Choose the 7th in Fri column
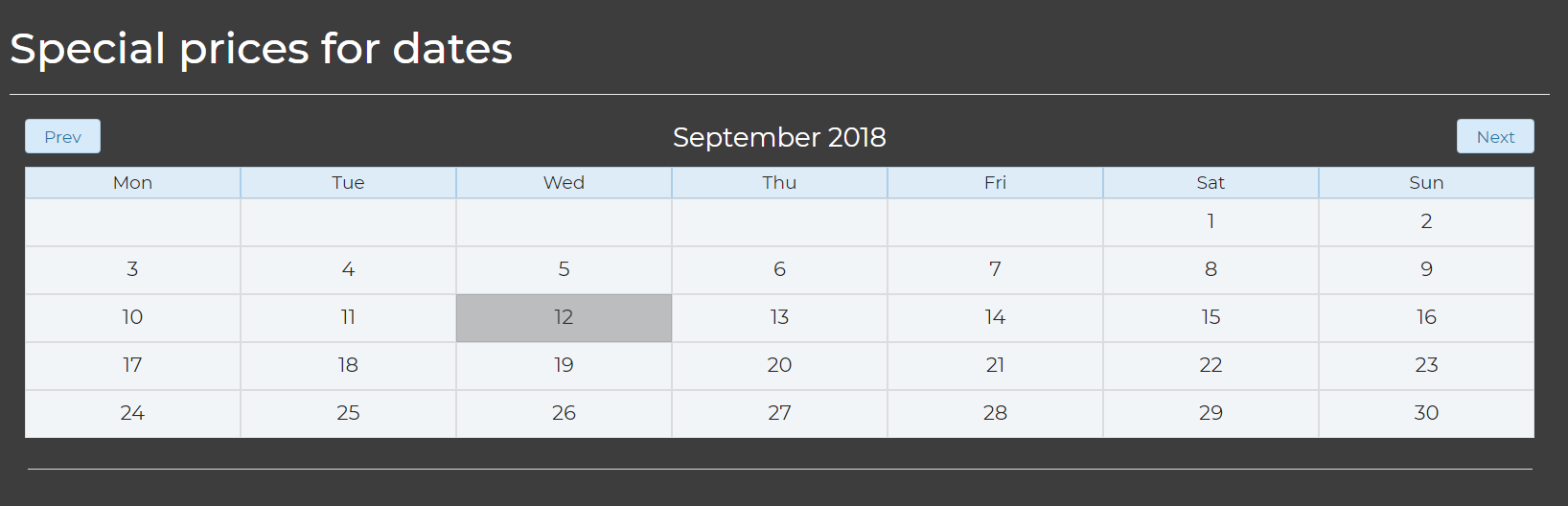 point(995,270)
